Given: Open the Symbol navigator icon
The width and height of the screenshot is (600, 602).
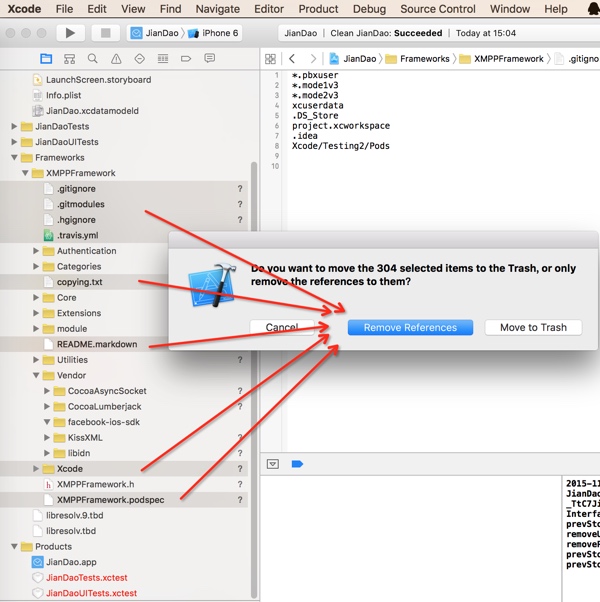Looking at the screenshot, I should pos(69,58).
